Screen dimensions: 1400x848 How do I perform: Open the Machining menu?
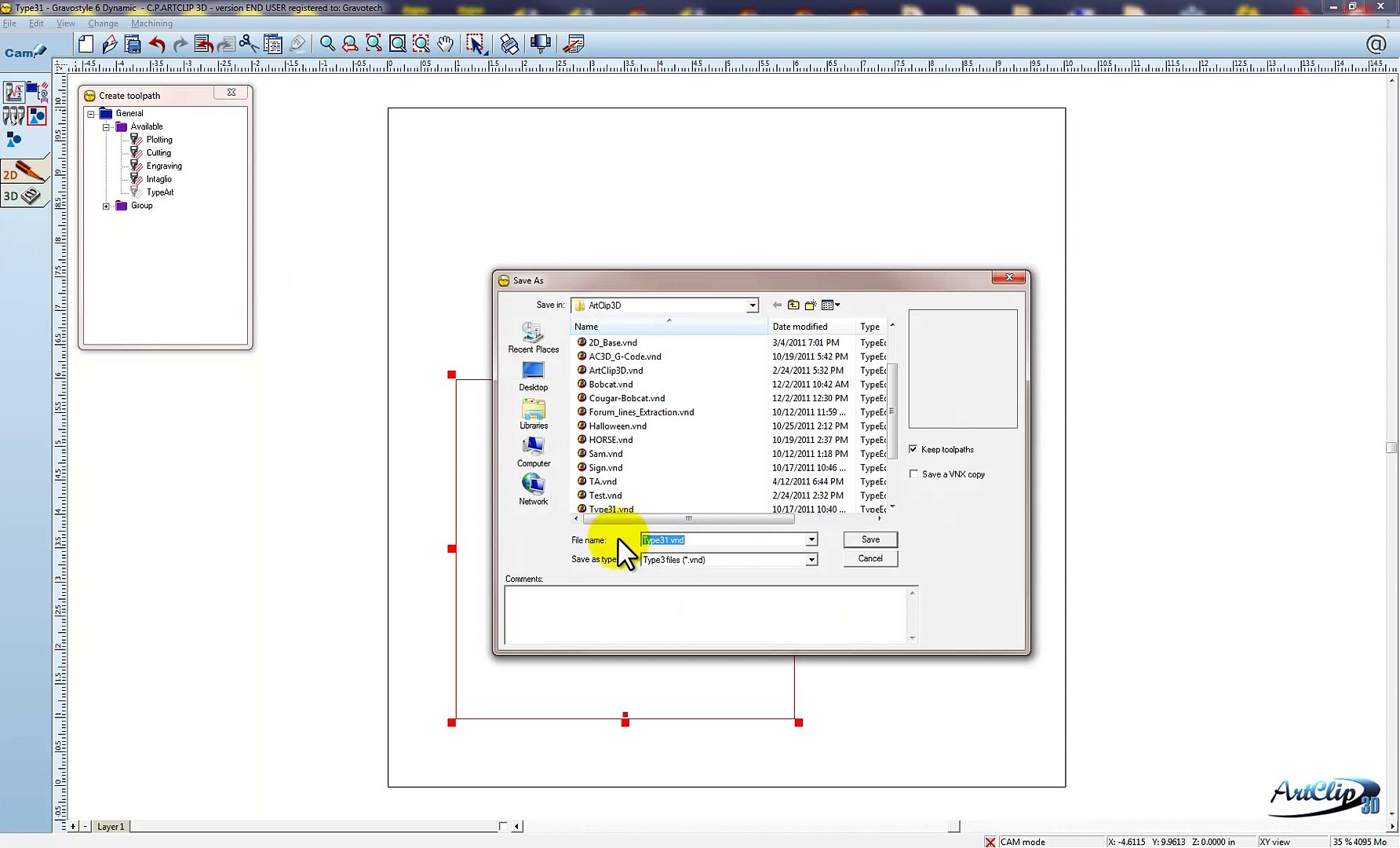point(151,24)
